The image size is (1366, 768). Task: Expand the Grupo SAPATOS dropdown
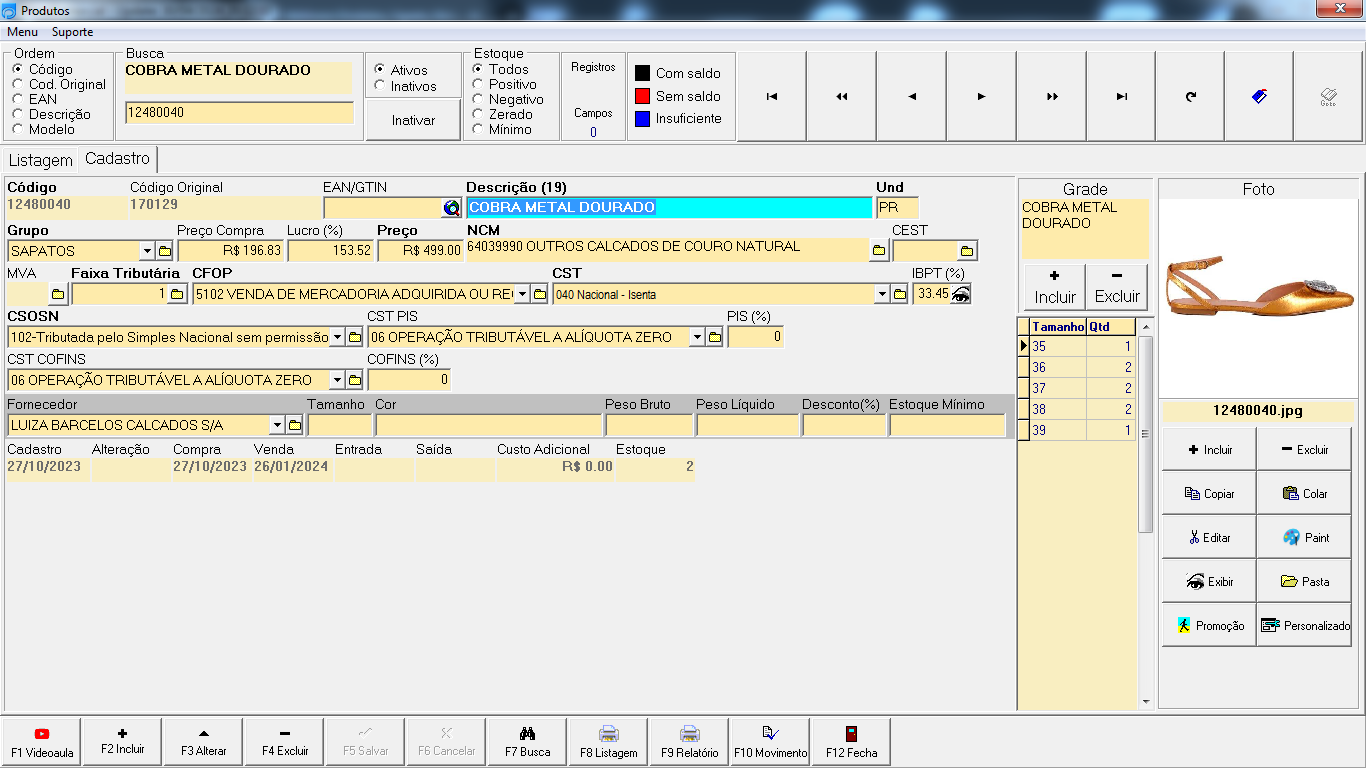tap(147, 251)
